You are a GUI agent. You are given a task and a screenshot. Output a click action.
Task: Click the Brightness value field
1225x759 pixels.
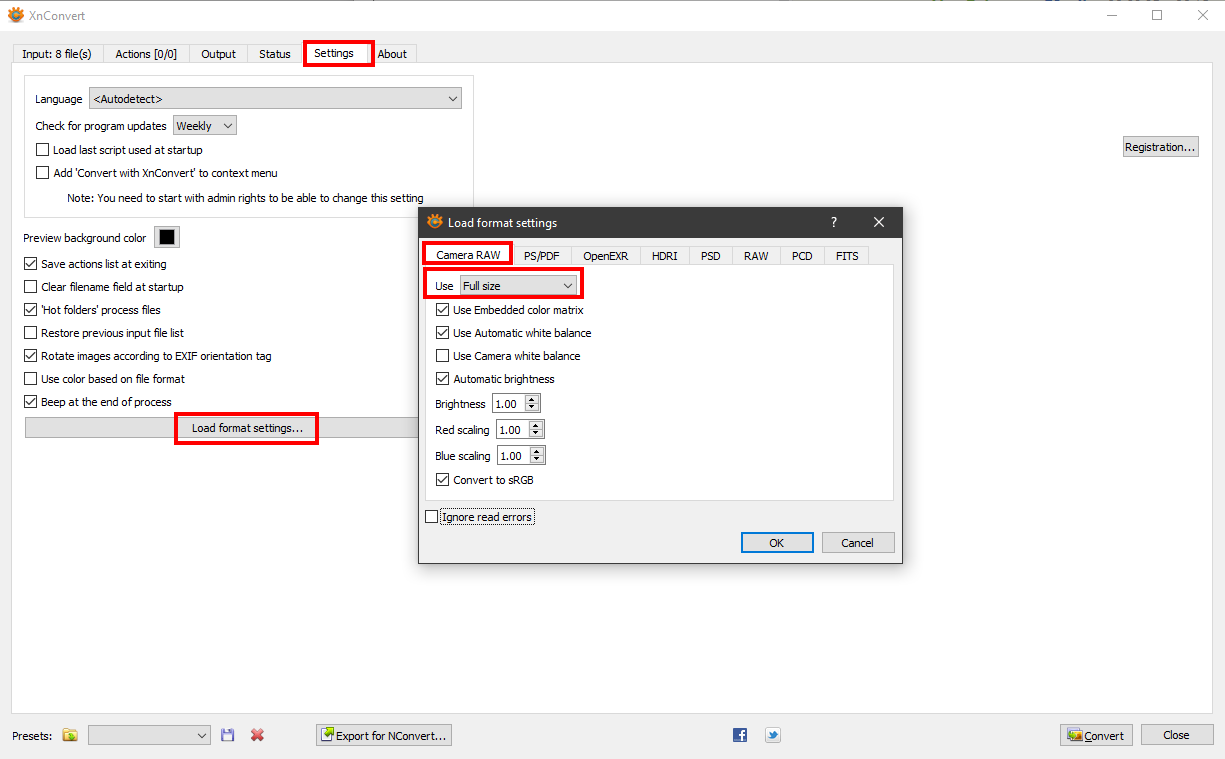508,404
